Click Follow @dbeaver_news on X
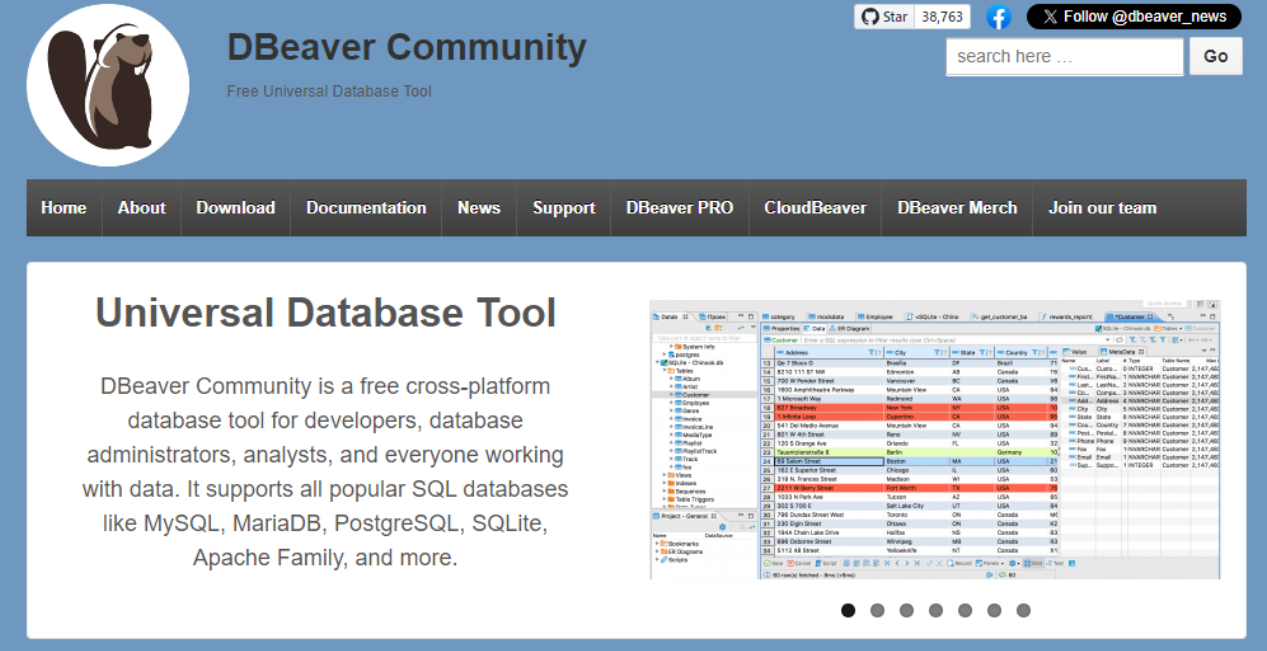Image resolution: width=1267 pixels, height=651 pixels. click(1134, 17)
